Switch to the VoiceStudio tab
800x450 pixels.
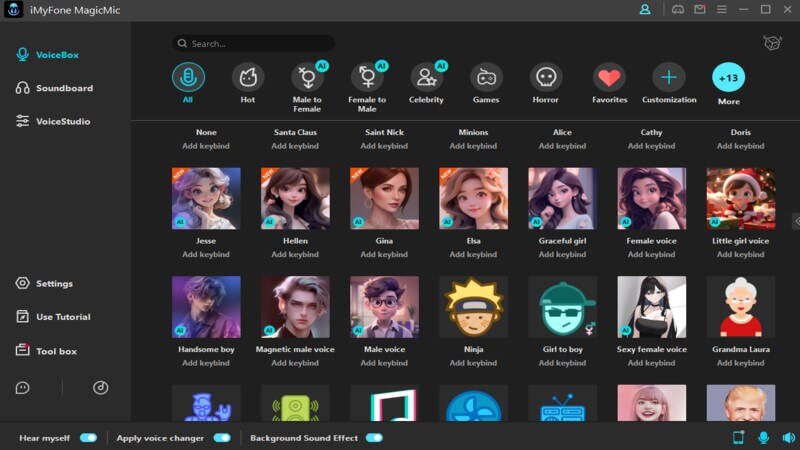(53, 121)
